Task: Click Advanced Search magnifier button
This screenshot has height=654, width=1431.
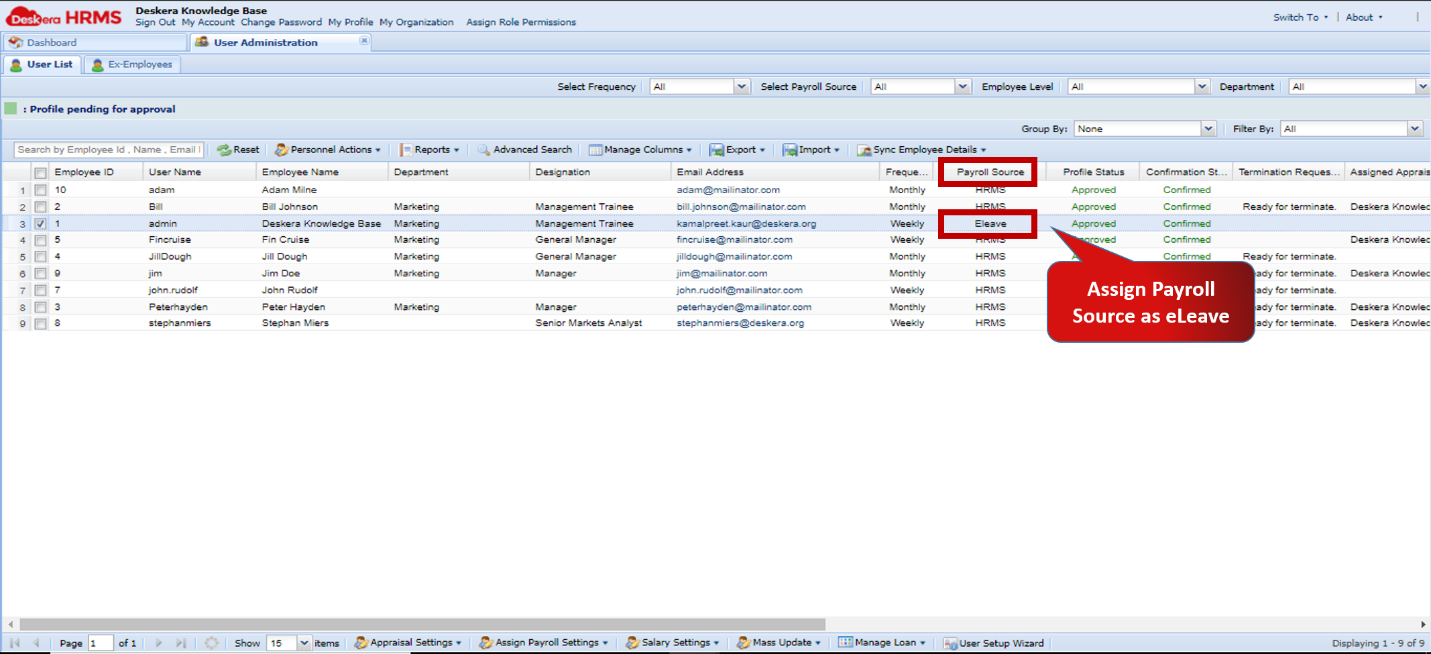Action: pyautogui.click(x=524, y=150)
